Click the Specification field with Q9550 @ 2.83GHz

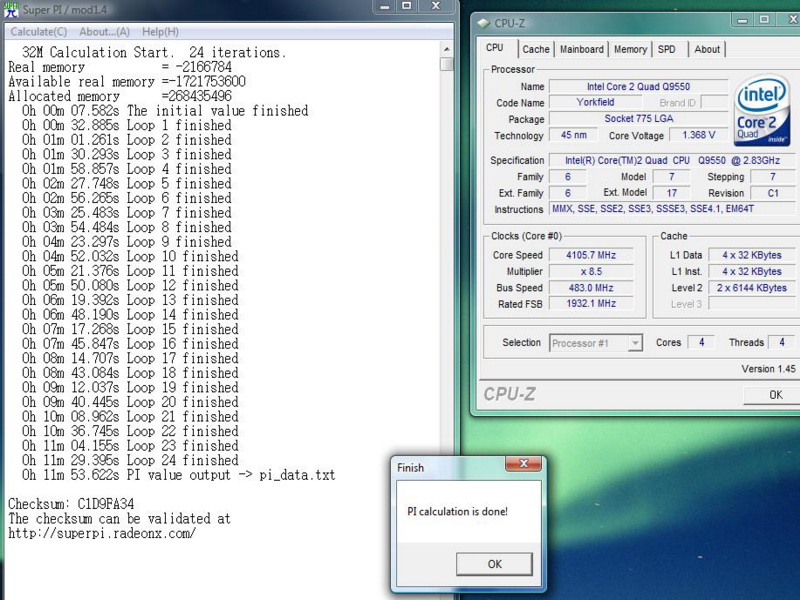pyautogui.click(x=672, y=160)
